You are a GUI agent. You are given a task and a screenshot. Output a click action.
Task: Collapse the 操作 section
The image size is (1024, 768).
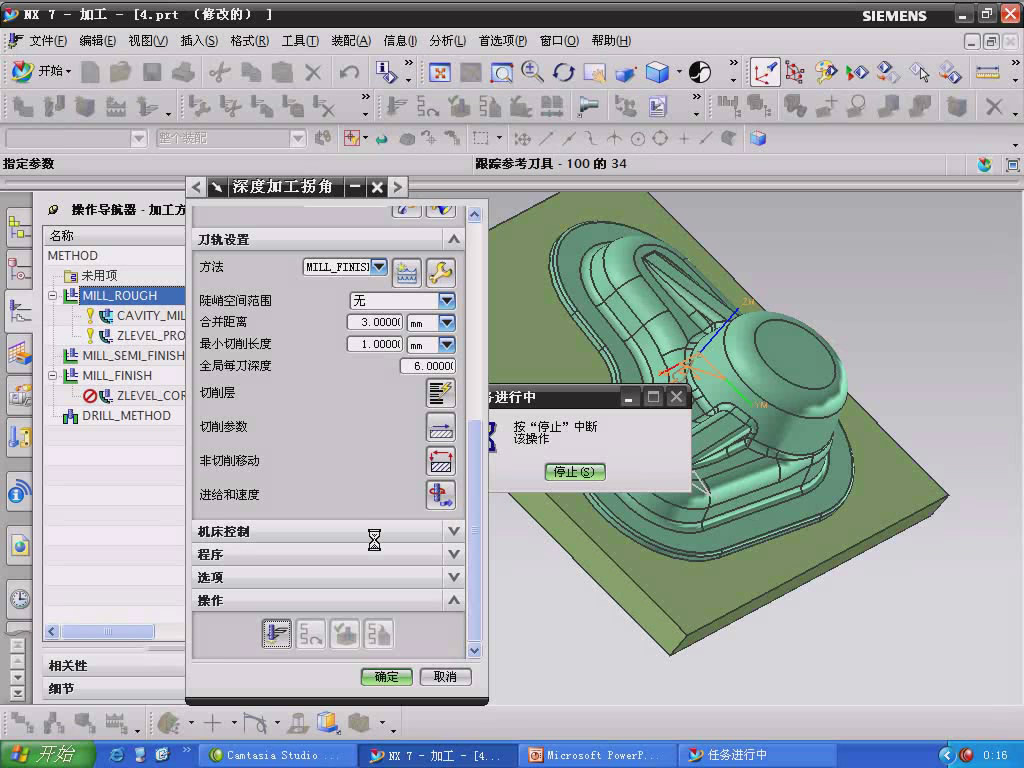click(454, 600)
